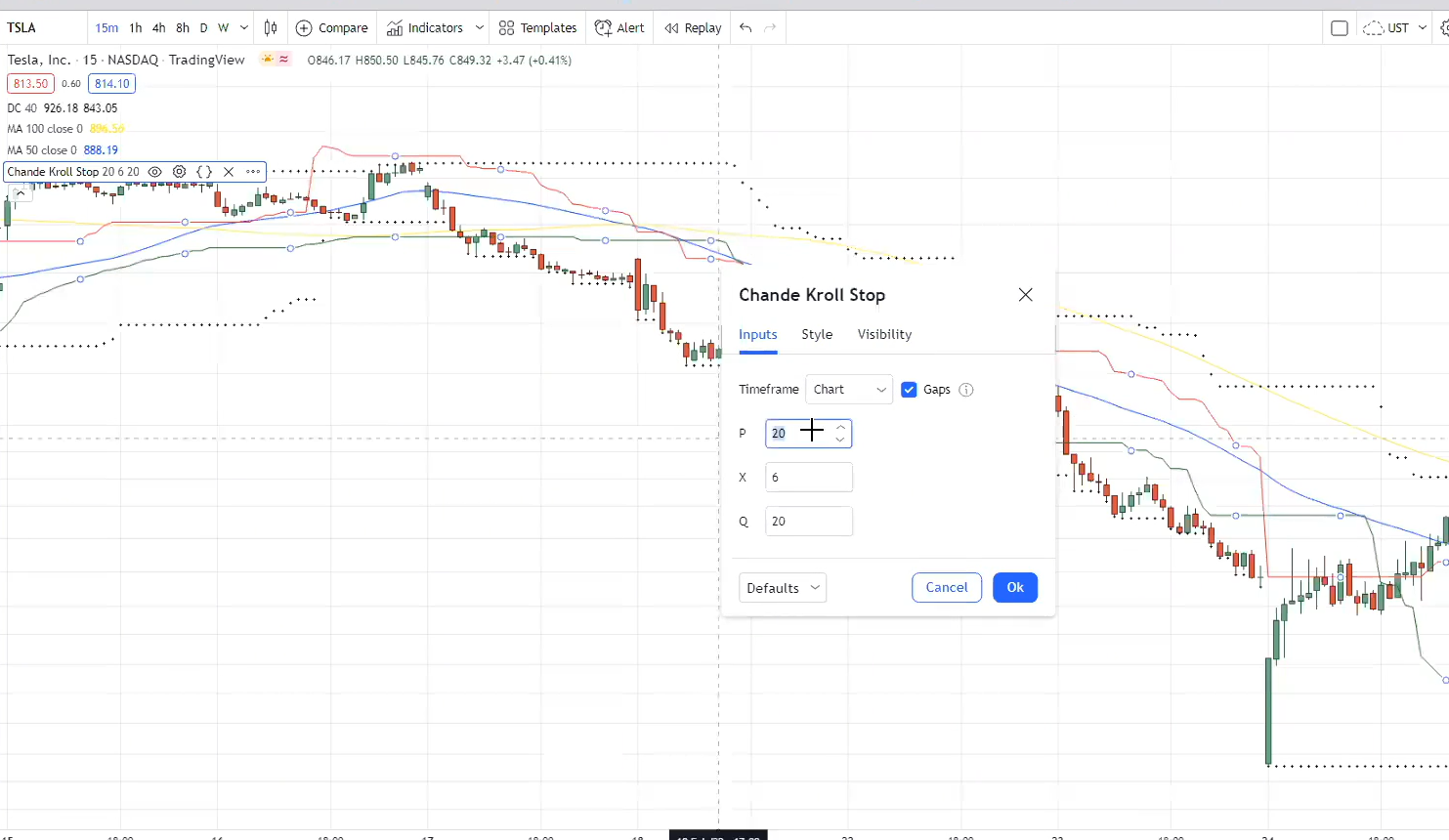Focus the Q input field

[809, 522]
